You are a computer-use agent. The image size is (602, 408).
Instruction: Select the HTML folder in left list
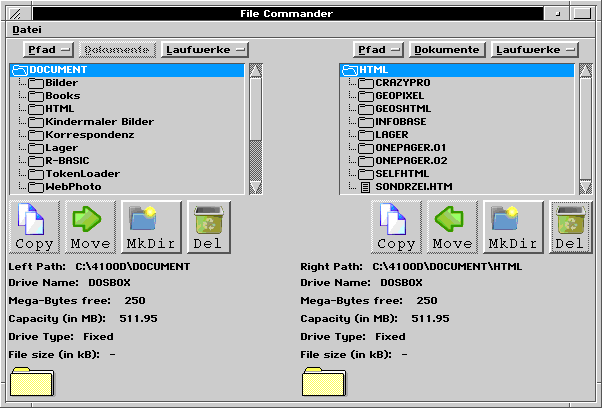pyautogui.click(x=127, y=109)
